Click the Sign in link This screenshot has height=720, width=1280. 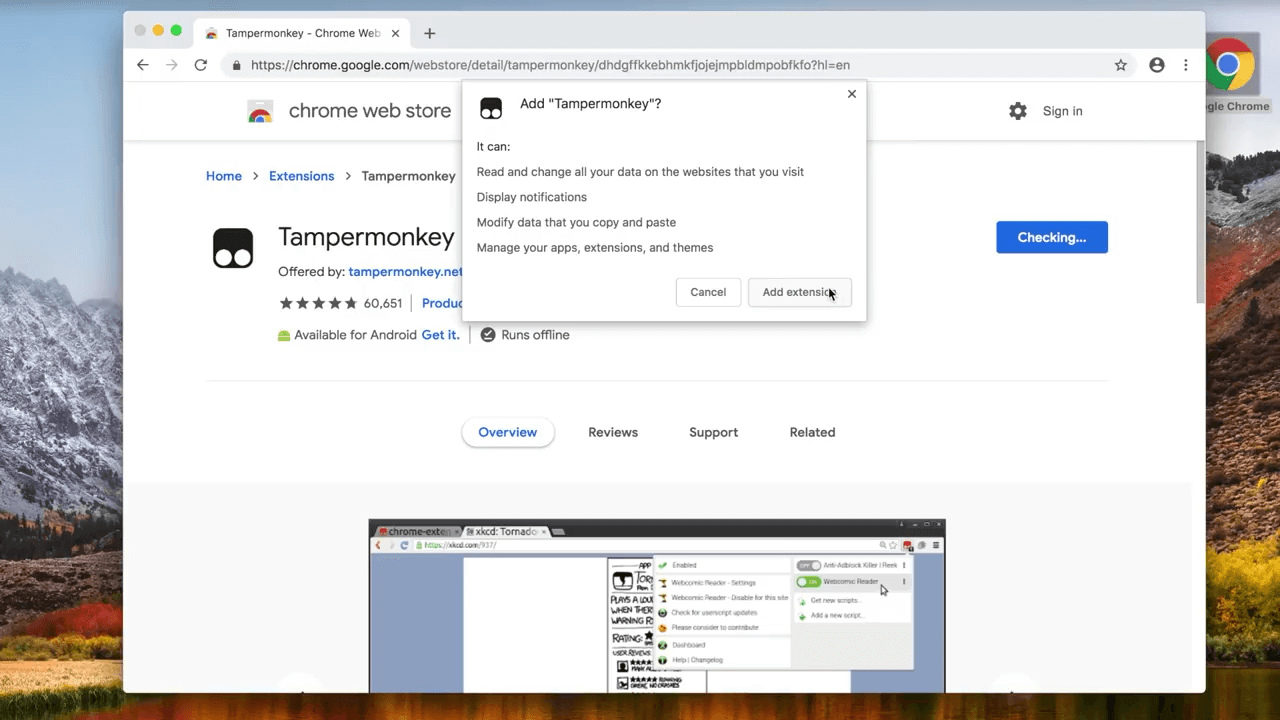(1062, 111)
